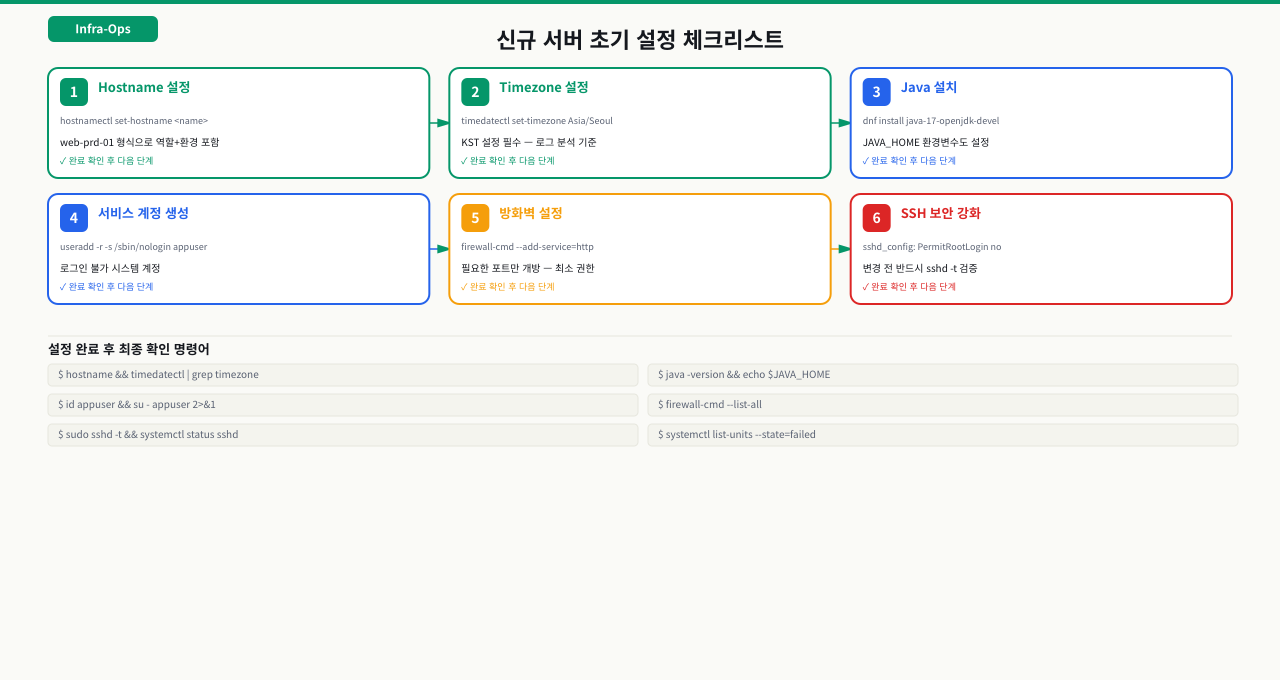The width and height of the screenshot is (1280, 680).
Task: Click step number 1 badge for Hostname
Action: 74,92
